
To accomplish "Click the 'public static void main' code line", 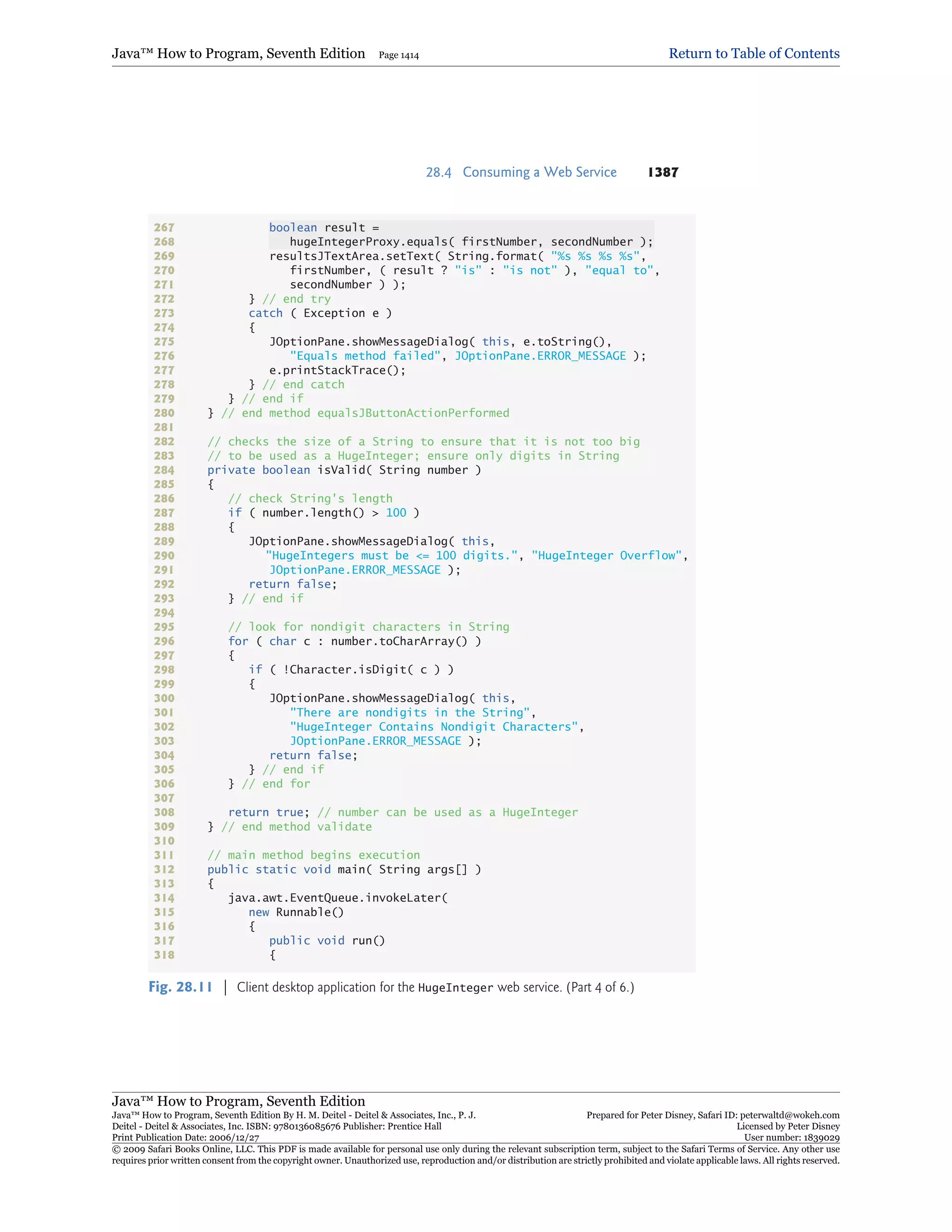I will (x=344, y=869).
